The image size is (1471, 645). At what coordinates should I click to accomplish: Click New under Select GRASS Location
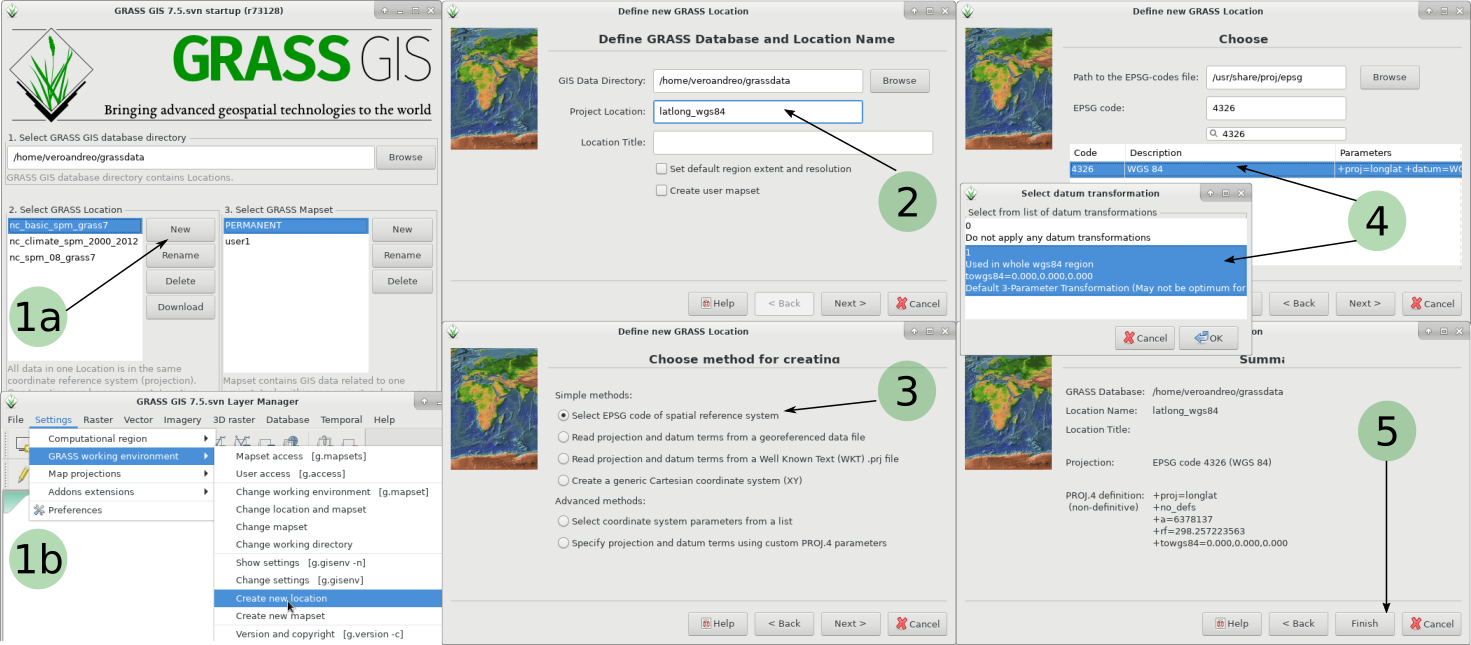[x=180, y=229]
